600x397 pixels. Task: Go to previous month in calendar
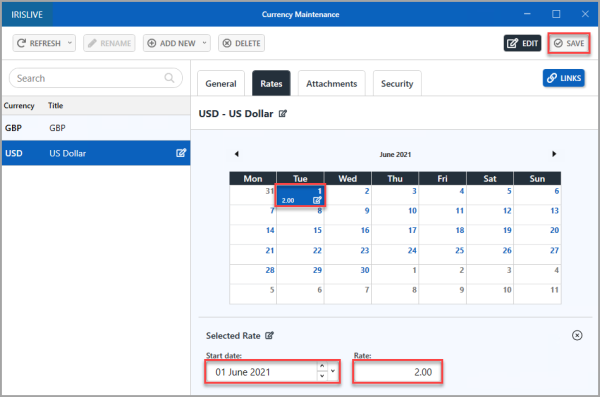(236, 154)
